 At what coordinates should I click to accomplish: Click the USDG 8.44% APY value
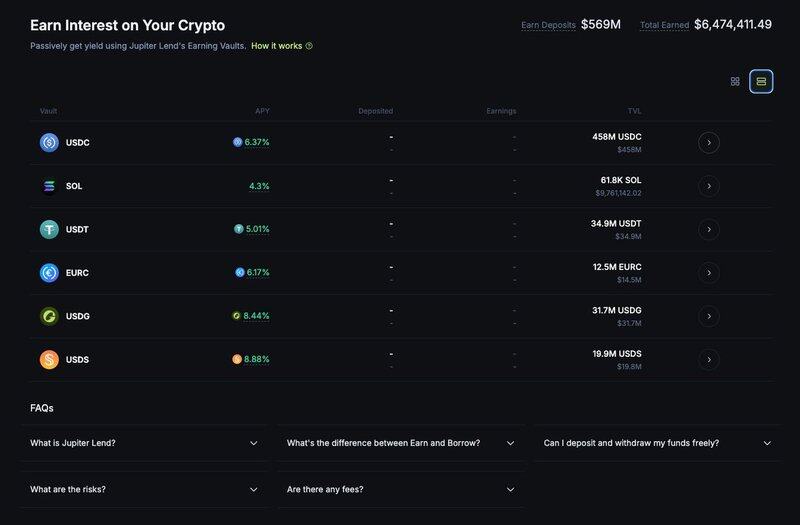point(256,316)
